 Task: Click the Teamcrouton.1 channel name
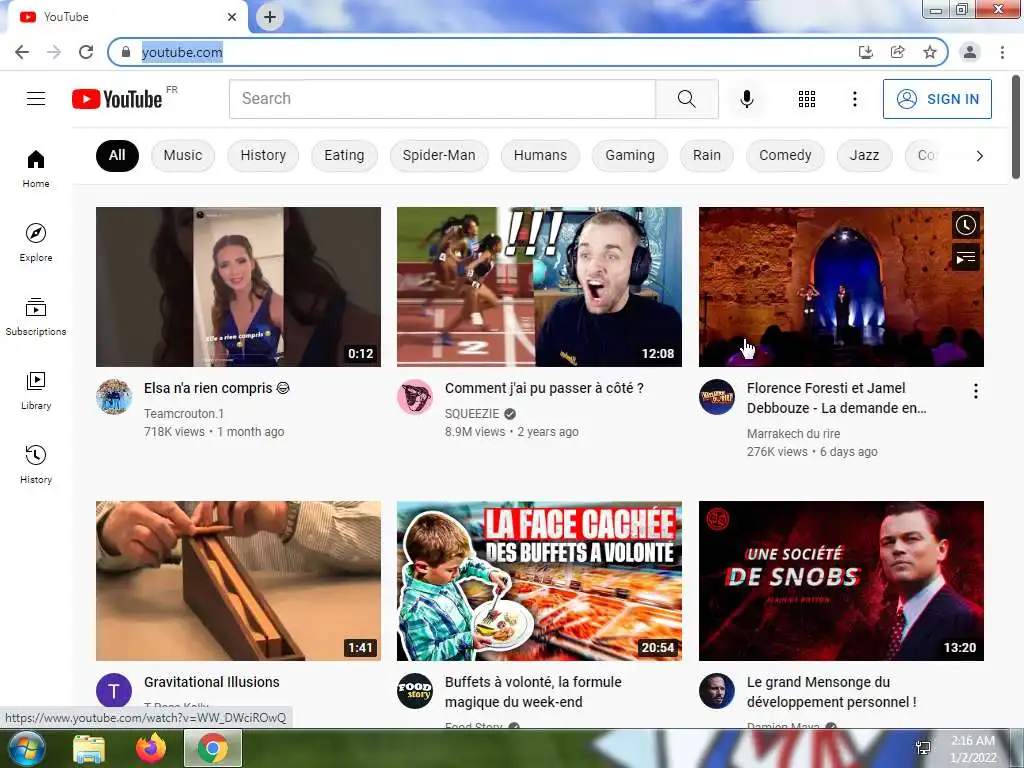pyautogui.click(x=184, y=413)
